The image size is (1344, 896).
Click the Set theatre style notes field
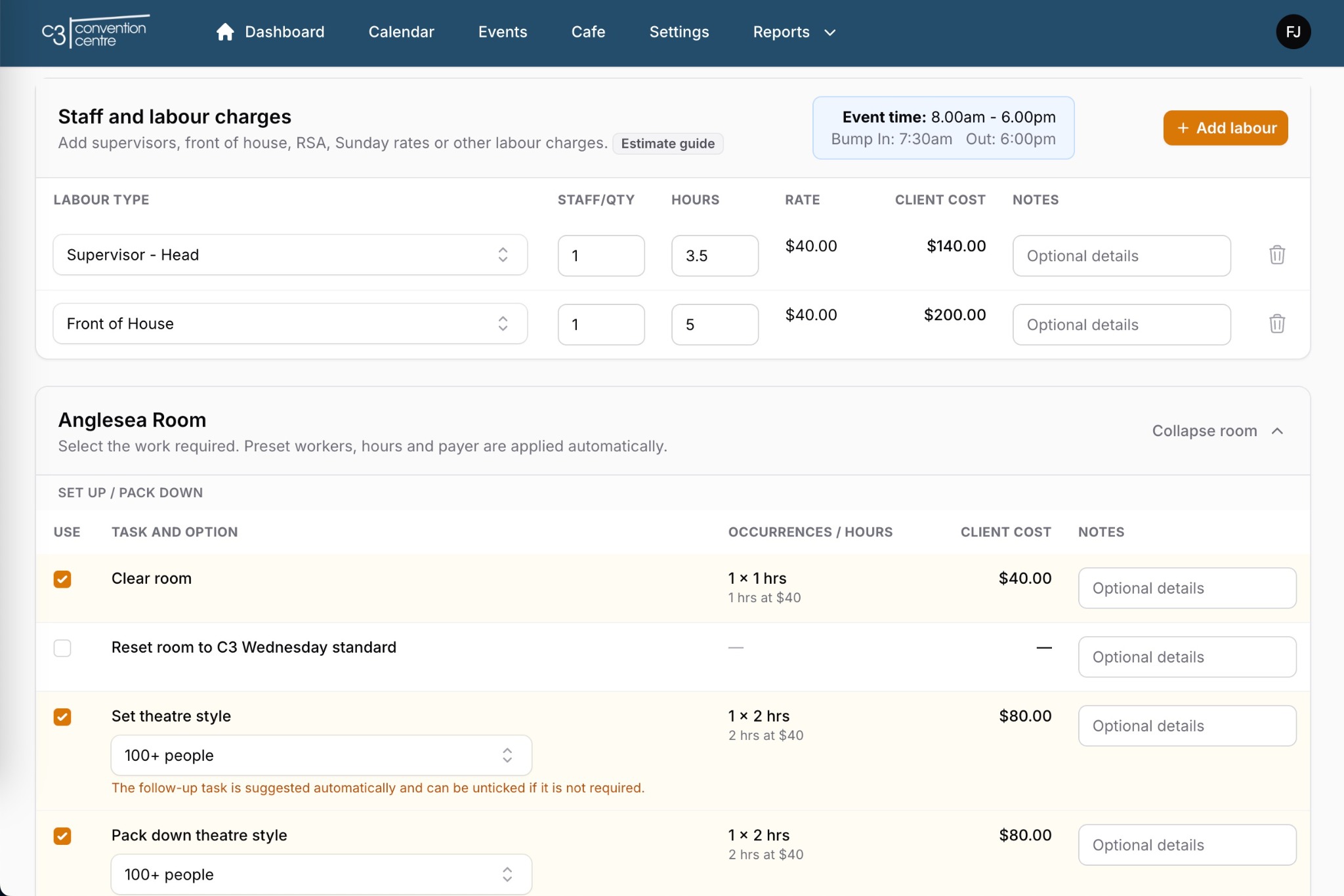pyautogui.click(x=1187, y=726)
